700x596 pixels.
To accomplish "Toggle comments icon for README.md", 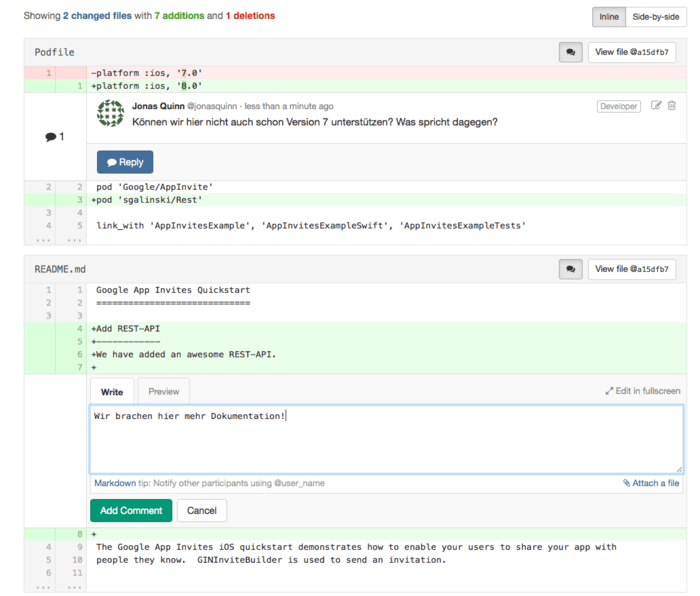I will coord(571,269).
